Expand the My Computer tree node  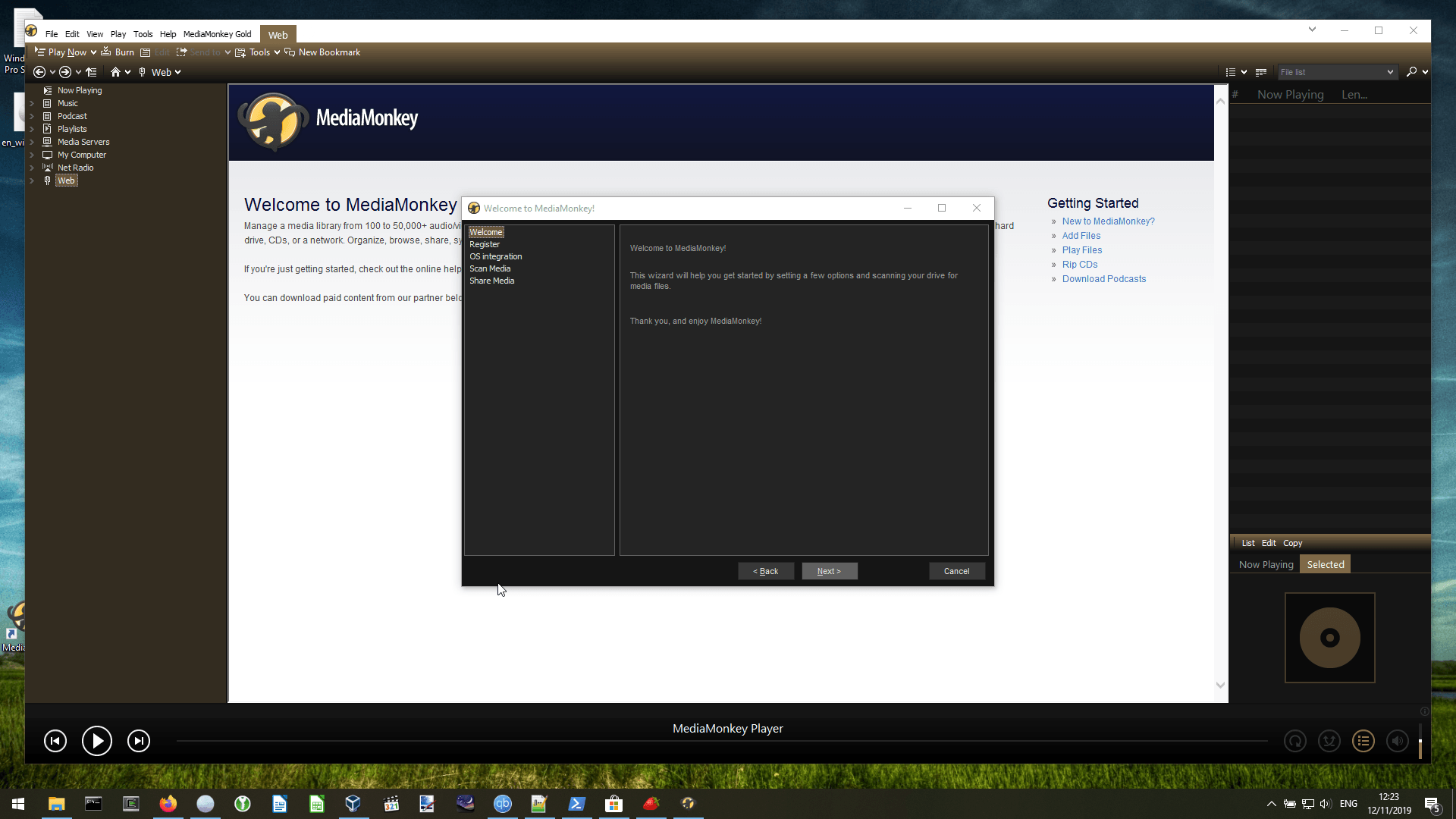(32, 155)
